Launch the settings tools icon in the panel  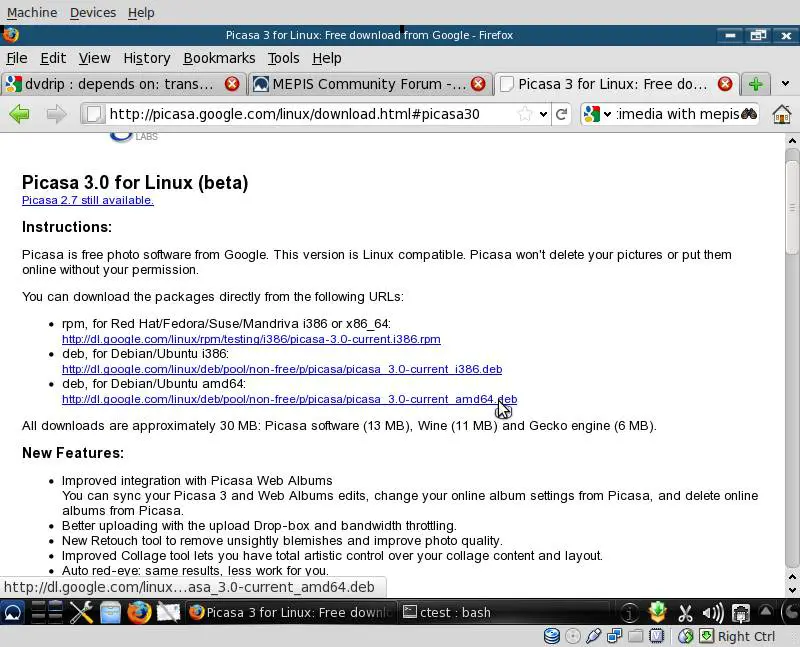(81, 612)
